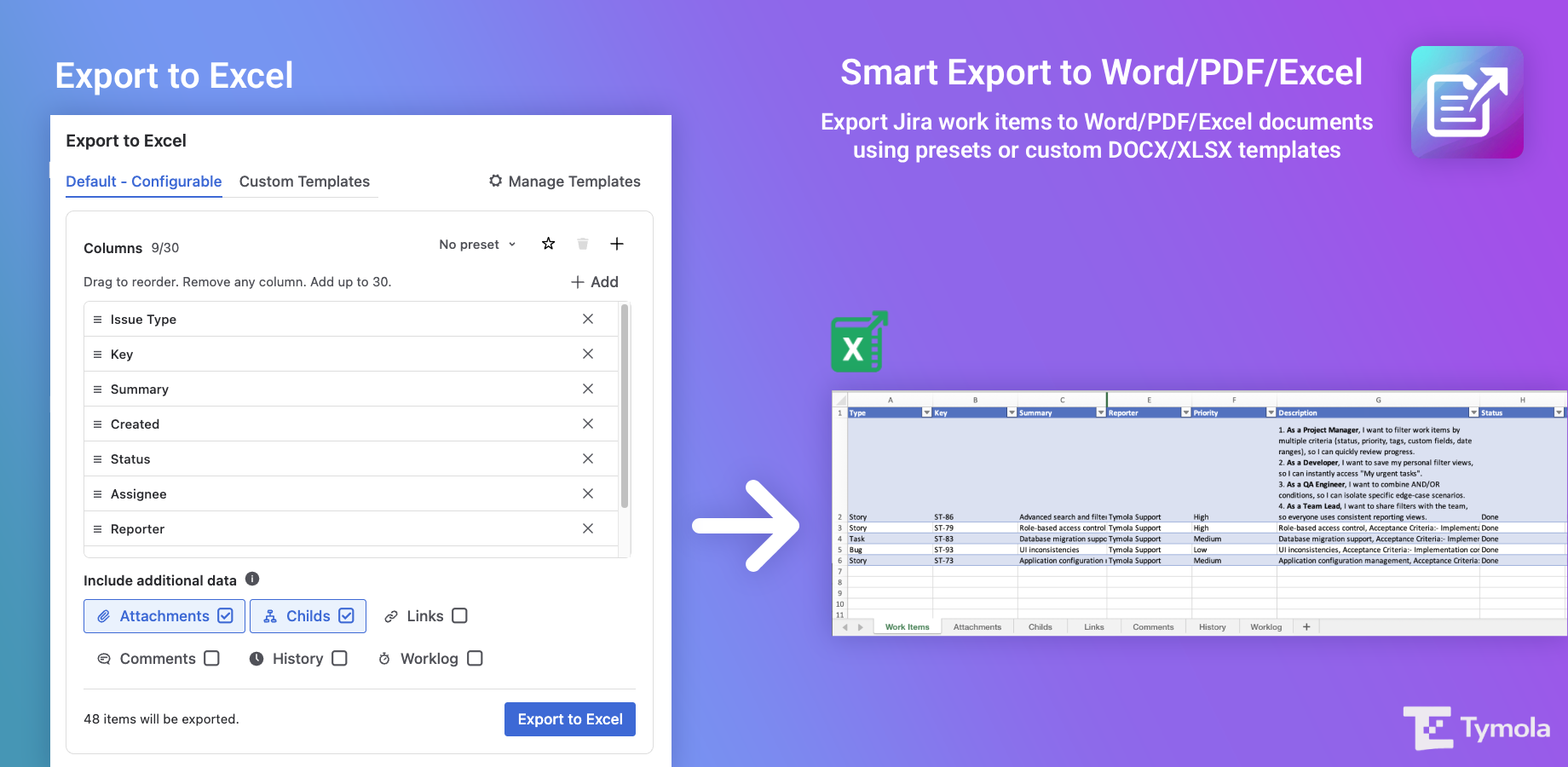Click the Low priority cell
Screen dimensions: 1568x767
(1234, 550)
